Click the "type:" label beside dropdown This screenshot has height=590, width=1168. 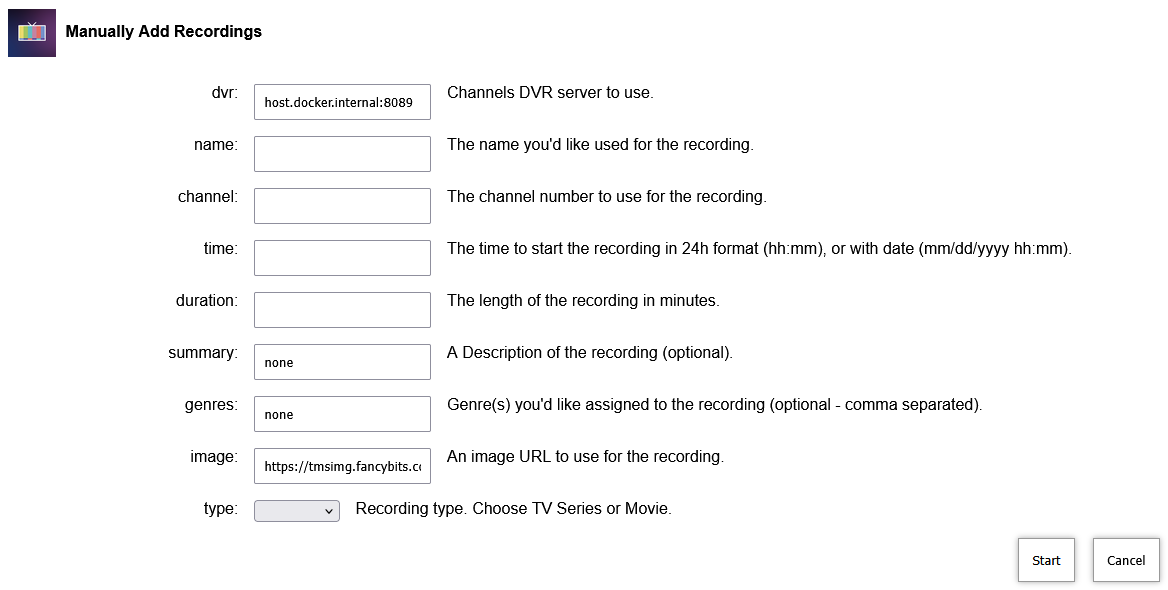click(221, 509)
